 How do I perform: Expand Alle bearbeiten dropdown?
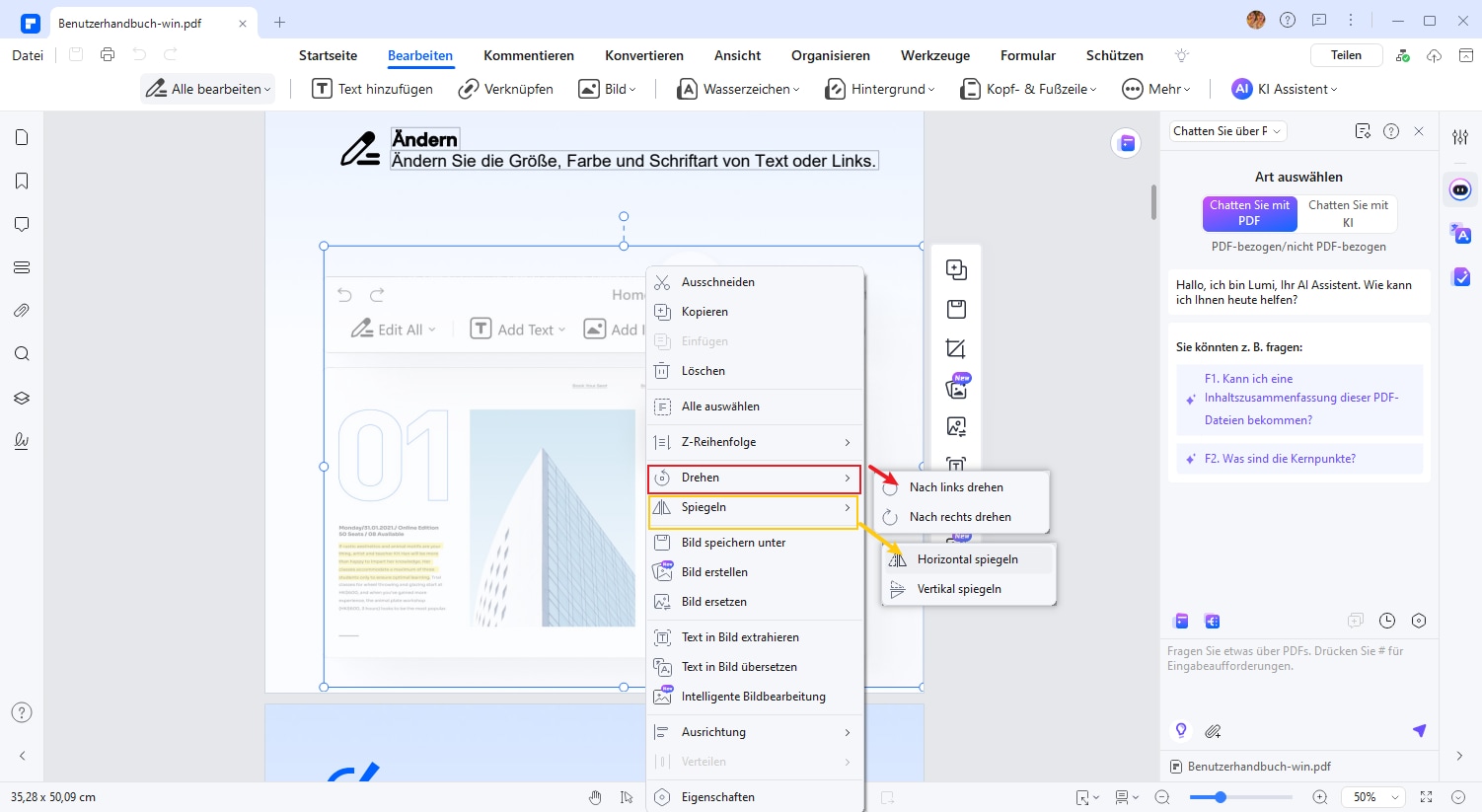pos(208,89)
